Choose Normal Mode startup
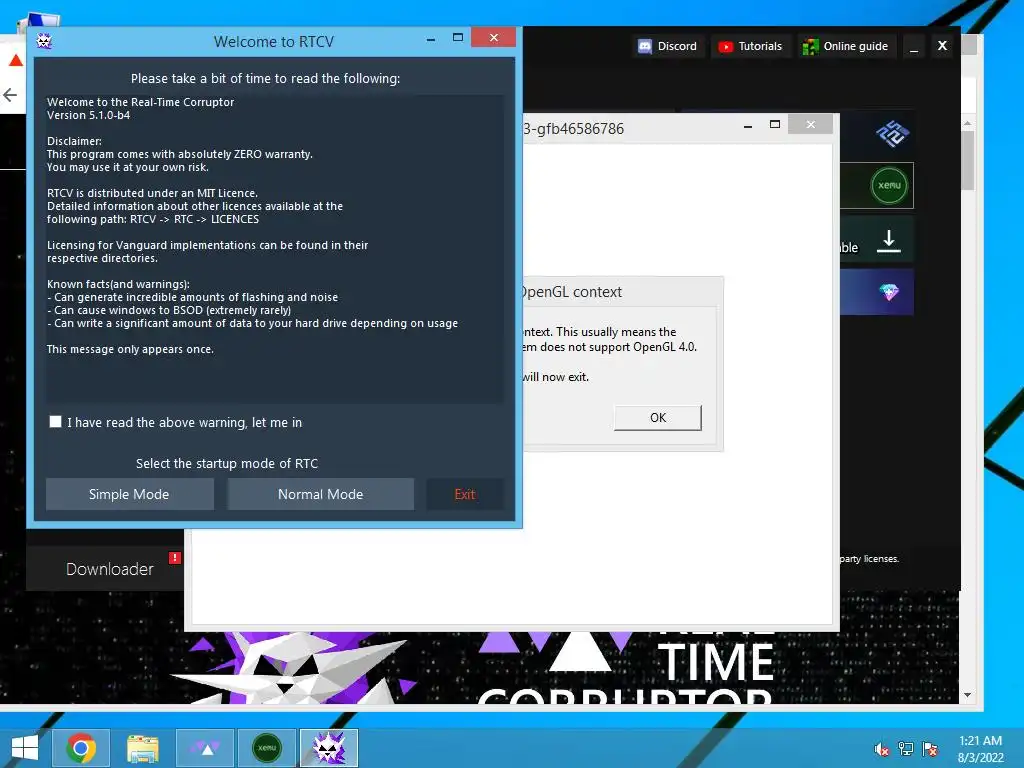The width and height of the screenshot is (1024, 768). [320, 494]
